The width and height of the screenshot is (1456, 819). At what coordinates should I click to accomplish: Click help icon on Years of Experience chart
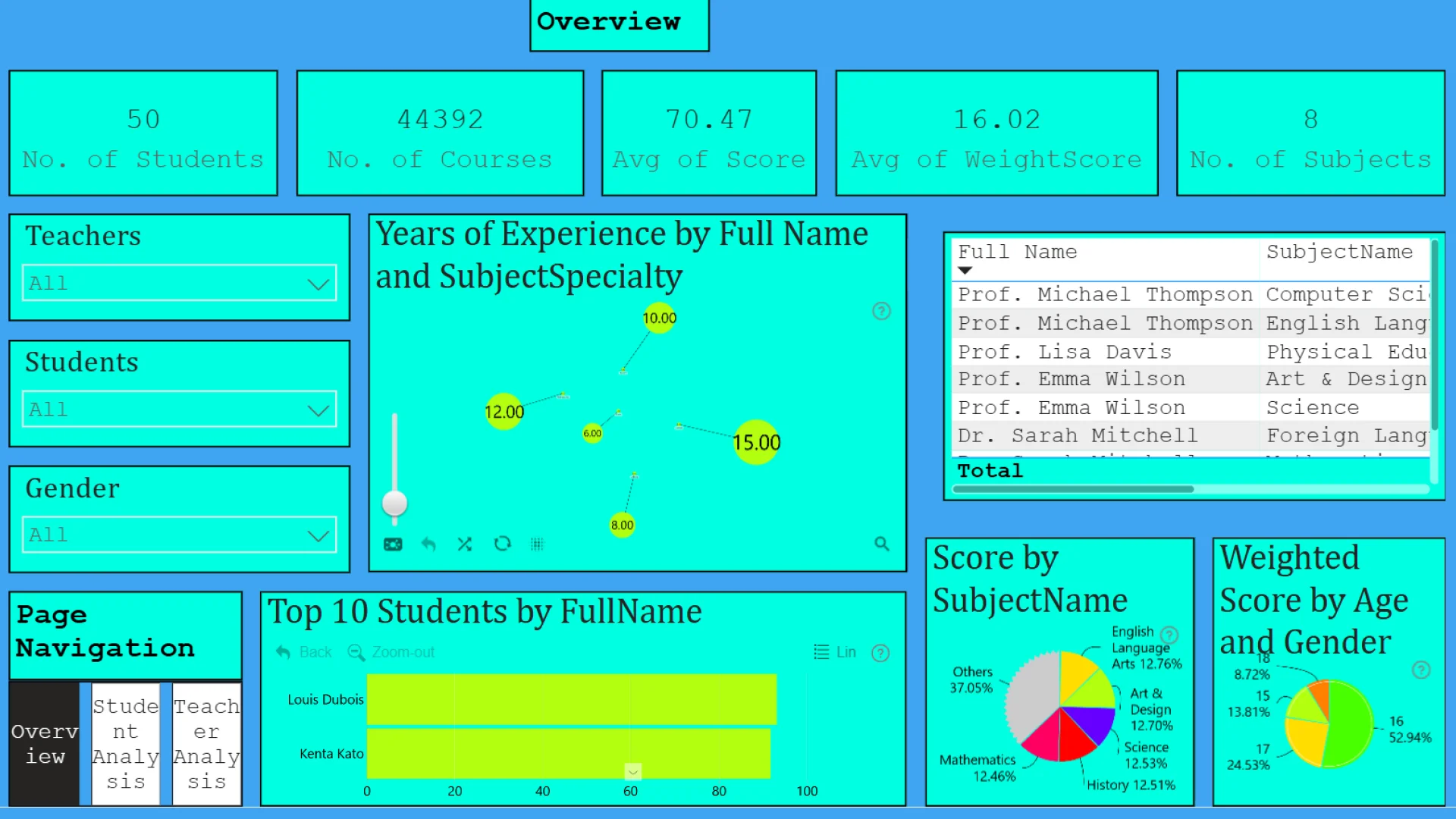coord(881,311)
